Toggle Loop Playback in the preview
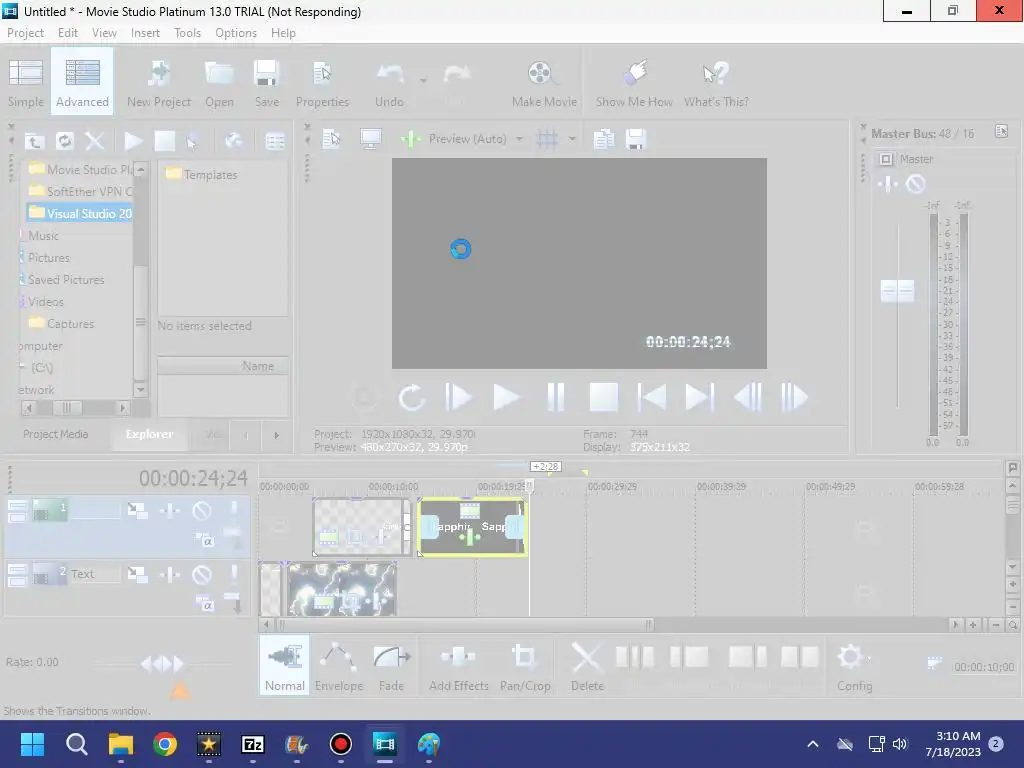This screenshot has height=768, width=1024. click(x=411, y=396)
